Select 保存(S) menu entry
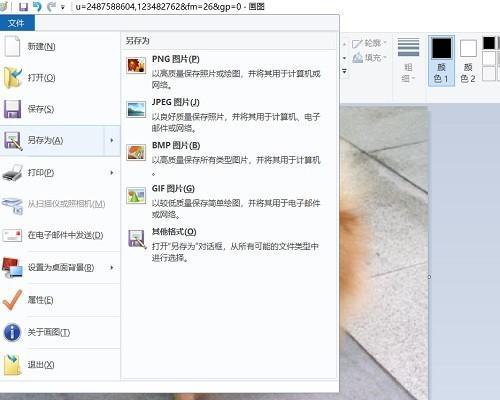 (x=60, y=109)
